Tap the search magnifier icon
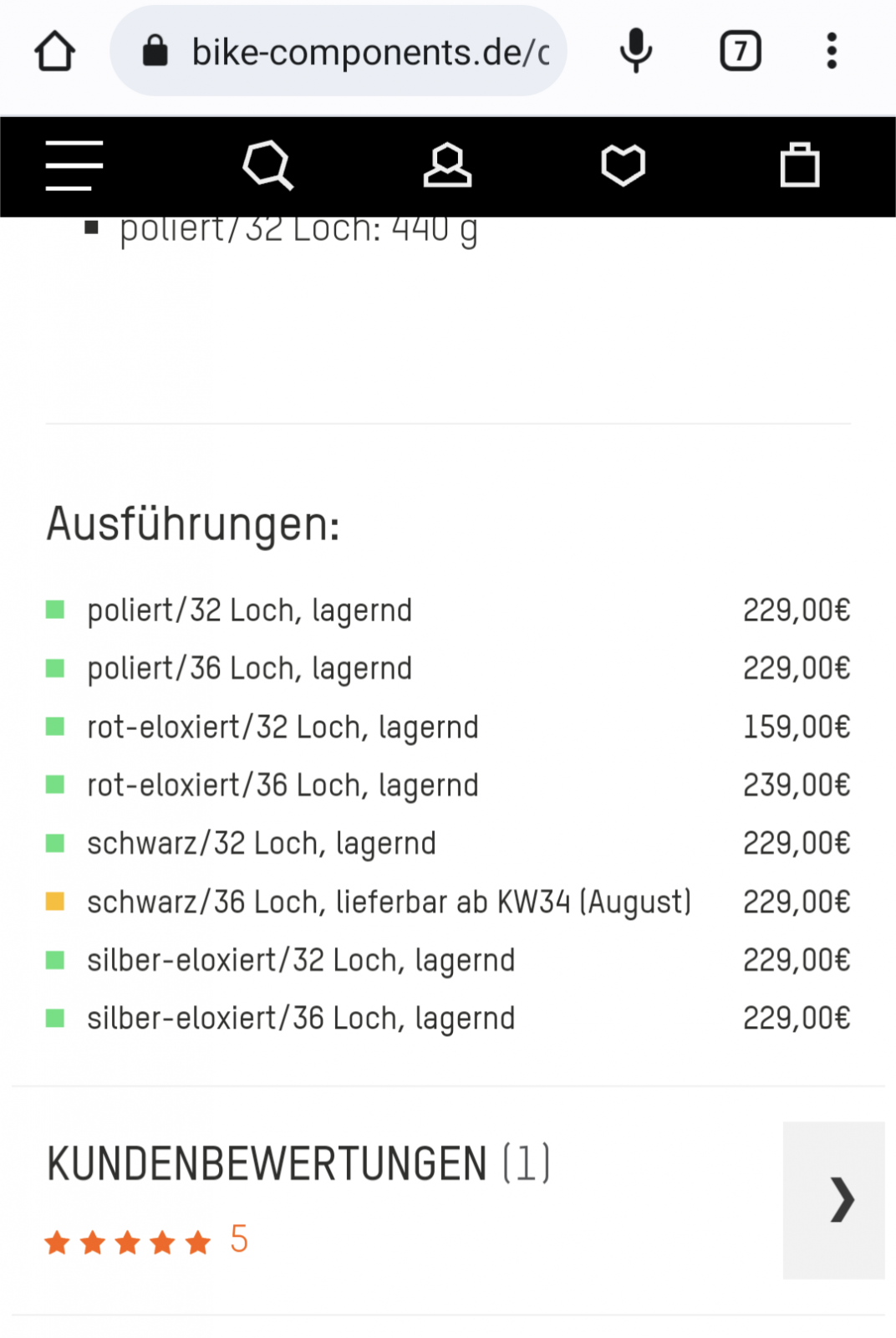The height and width of the screenshot is (1338, 896). (x=267, y=165)
